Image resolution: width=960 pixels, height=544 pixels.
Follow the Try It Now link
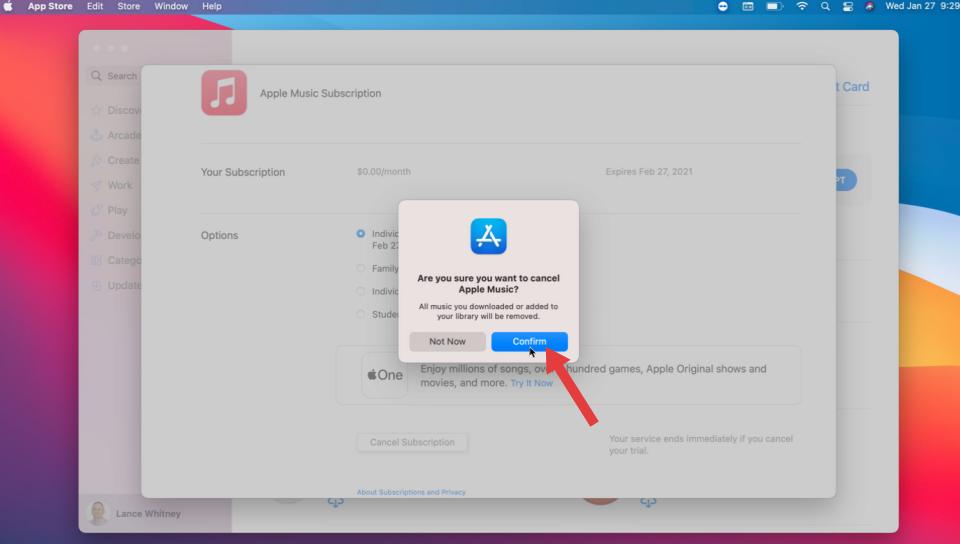pyautogui.click(x=531, y=383)
